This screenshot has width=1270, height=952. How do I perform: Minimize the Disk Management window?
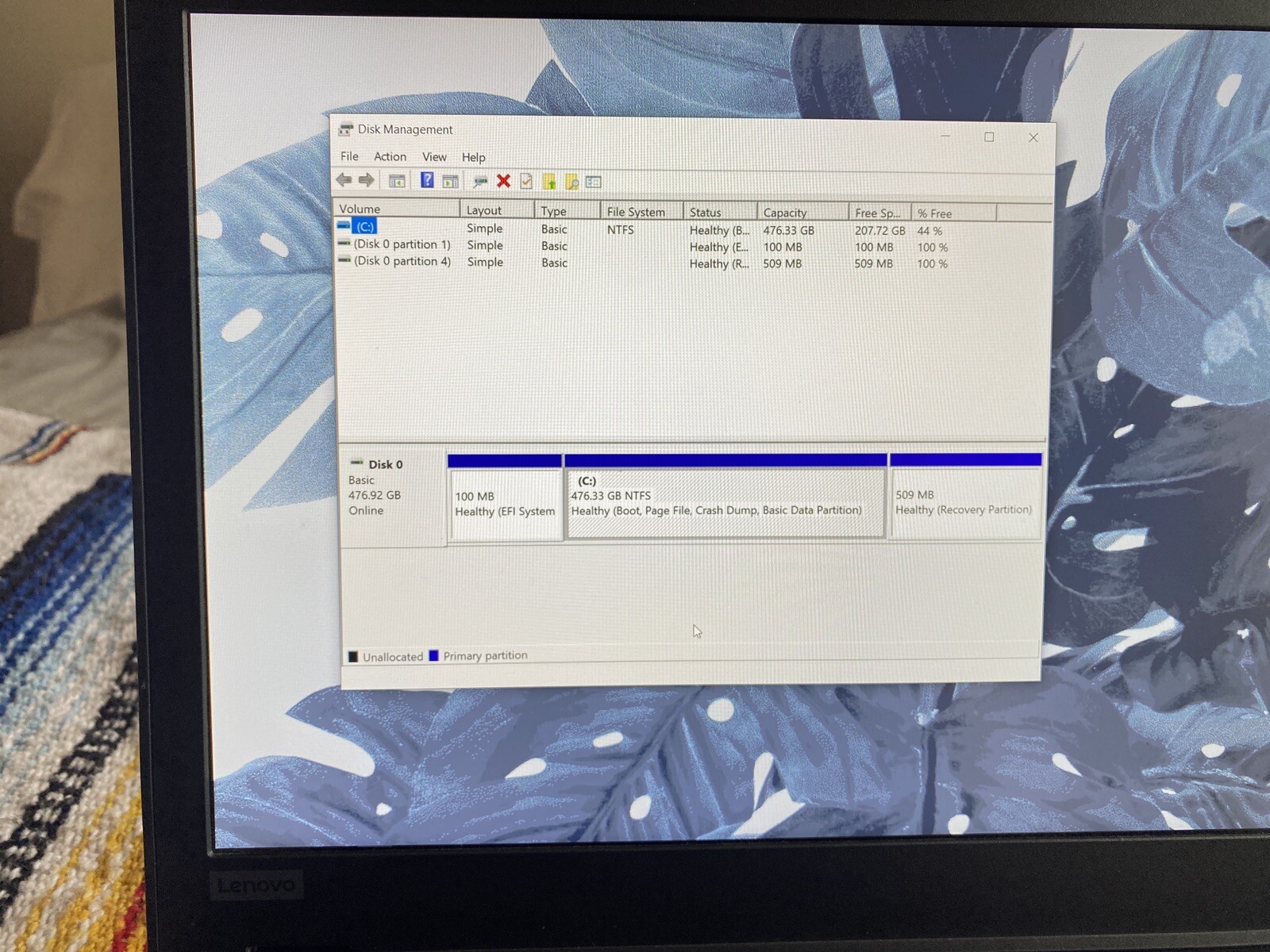tap(945, 136)
